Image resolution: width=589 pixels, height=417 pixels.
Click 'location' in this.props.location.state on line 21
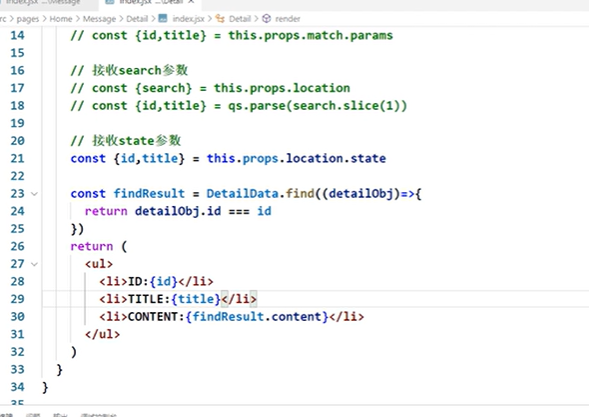click(314, 158)
